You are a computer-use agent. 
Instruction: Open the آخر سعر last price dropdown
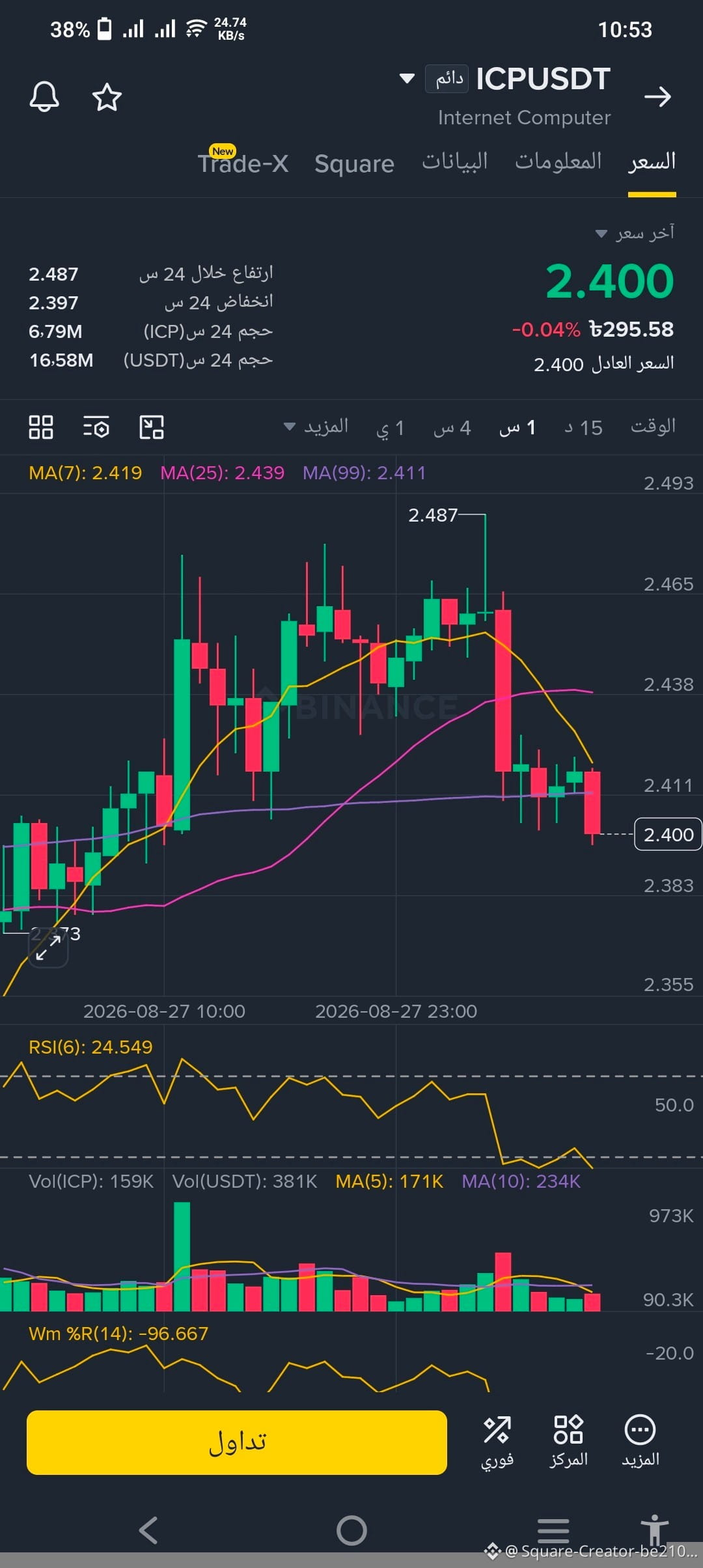[x=635, y=233]
